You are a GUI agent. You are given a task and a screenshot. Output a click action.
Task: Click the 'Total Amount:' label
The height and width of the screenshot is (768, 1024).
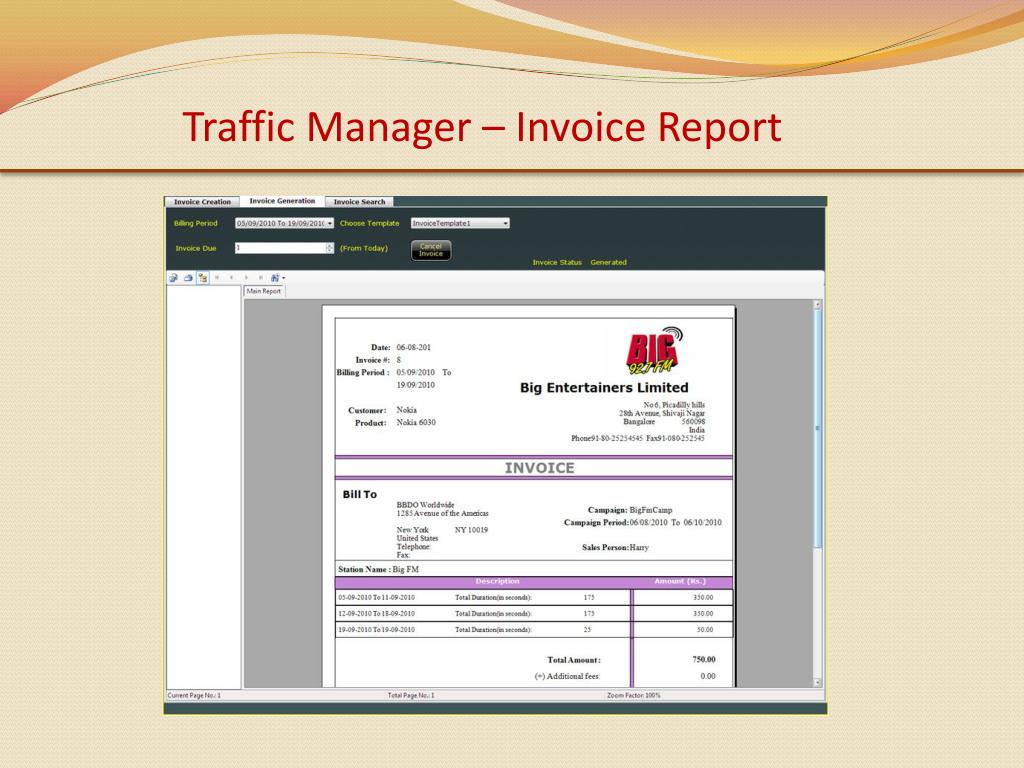[x=574, y=660]
